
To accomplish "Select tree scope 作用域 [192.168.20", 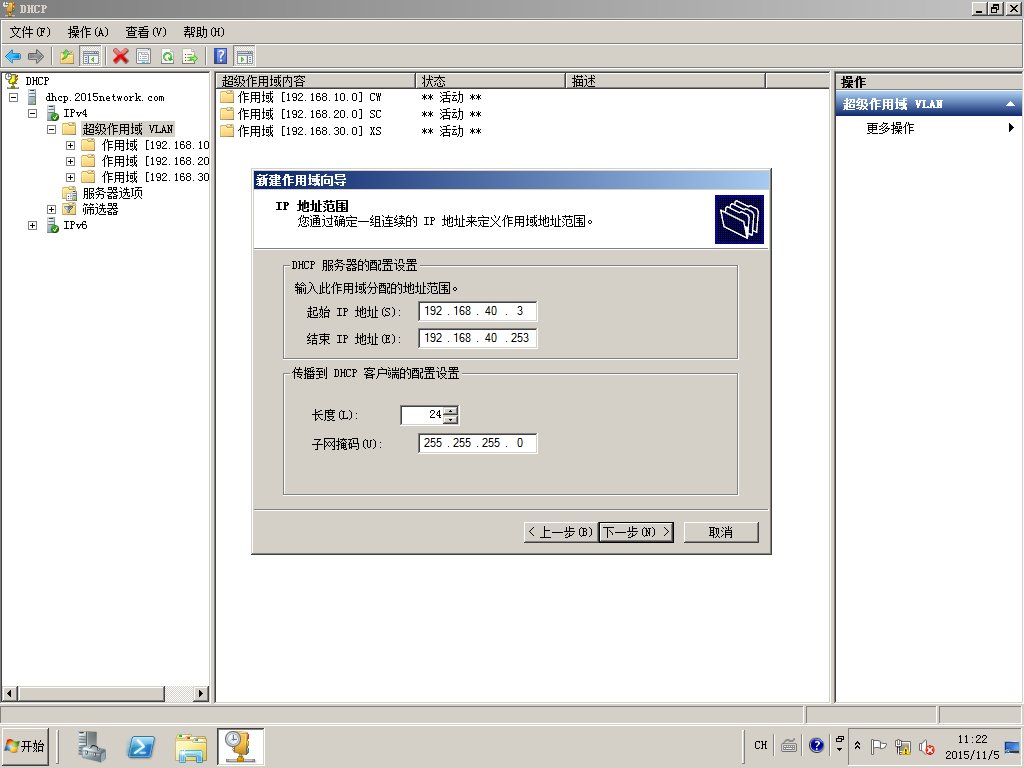I will pos(155,161).
